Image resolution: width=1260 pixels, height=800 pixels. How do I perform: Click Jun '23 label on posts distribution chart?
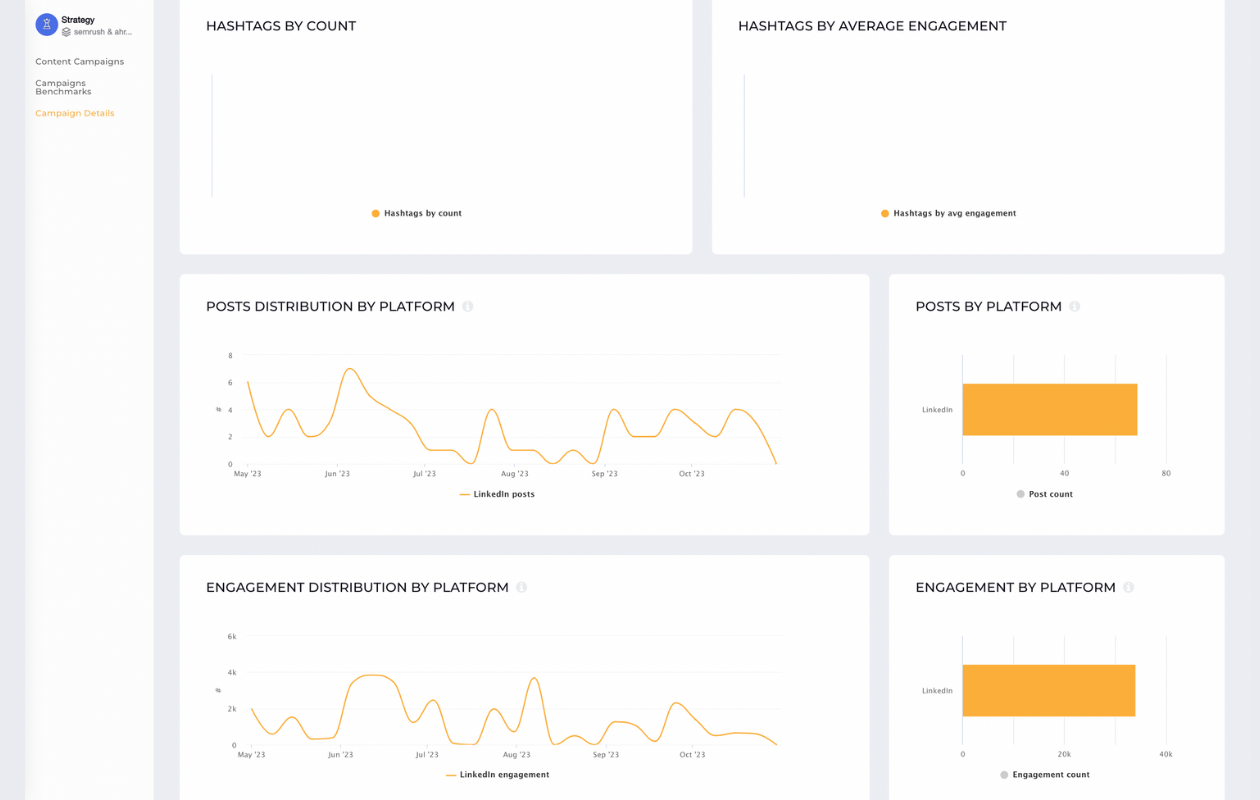pos(338,474)
